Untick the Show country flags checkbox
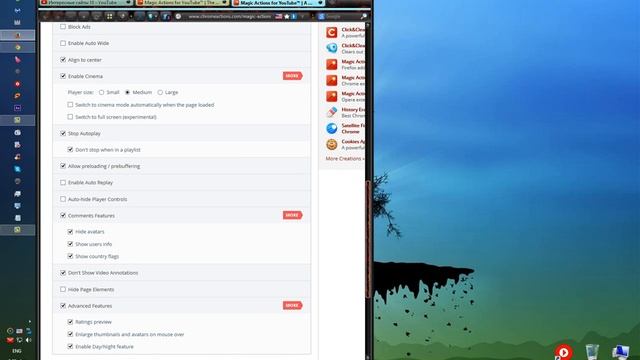640x360 pixels. tap(70, 256)
